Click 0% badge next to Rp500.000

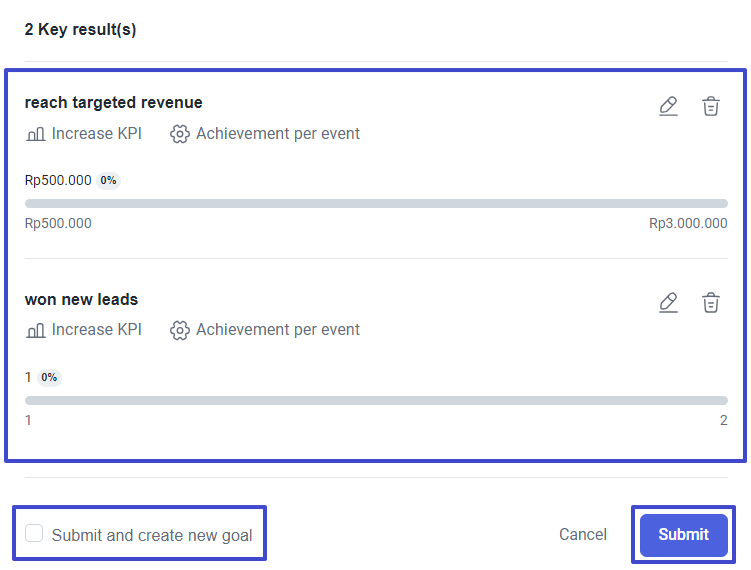coord(108,181)
